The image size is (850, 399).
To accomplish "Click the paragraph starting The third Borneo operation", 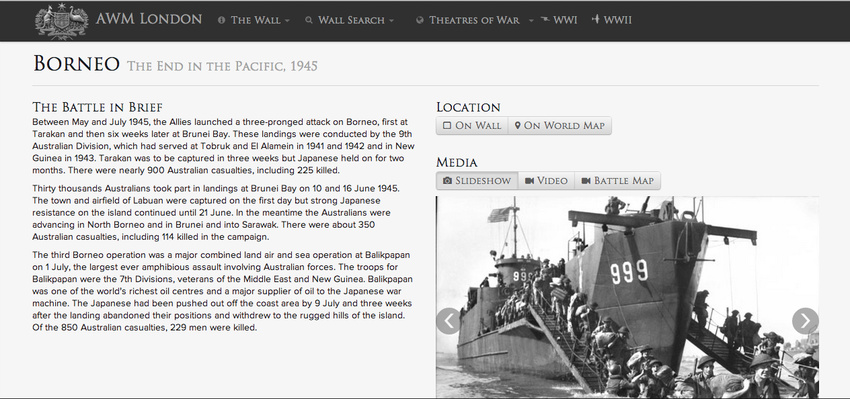I will 222,291.
